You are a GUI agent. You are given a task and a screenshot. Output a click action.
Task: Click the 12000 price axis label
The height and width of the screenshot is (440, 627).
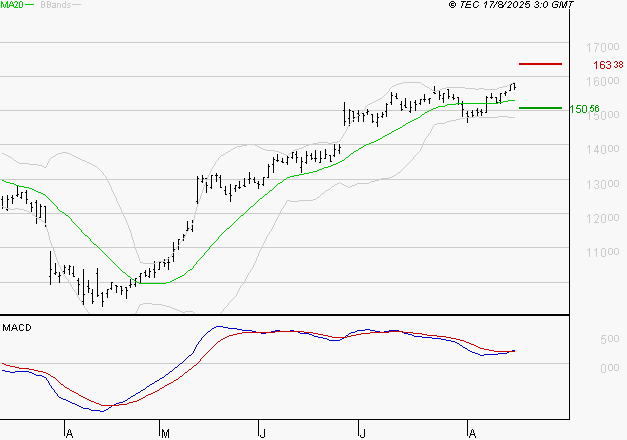tap(600, 218)
